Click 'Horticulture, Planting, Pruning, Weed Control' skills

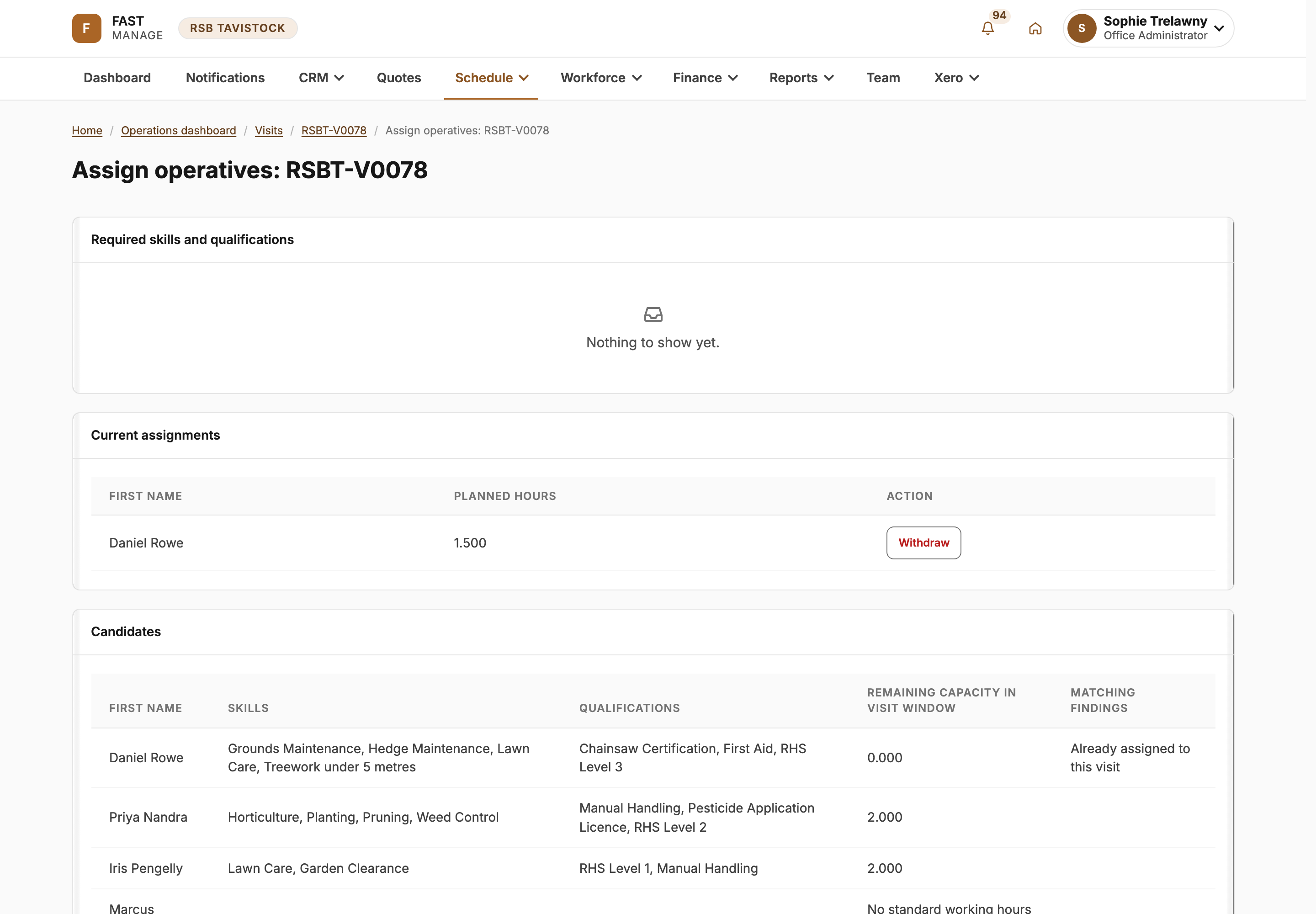[x=363, y=817]
